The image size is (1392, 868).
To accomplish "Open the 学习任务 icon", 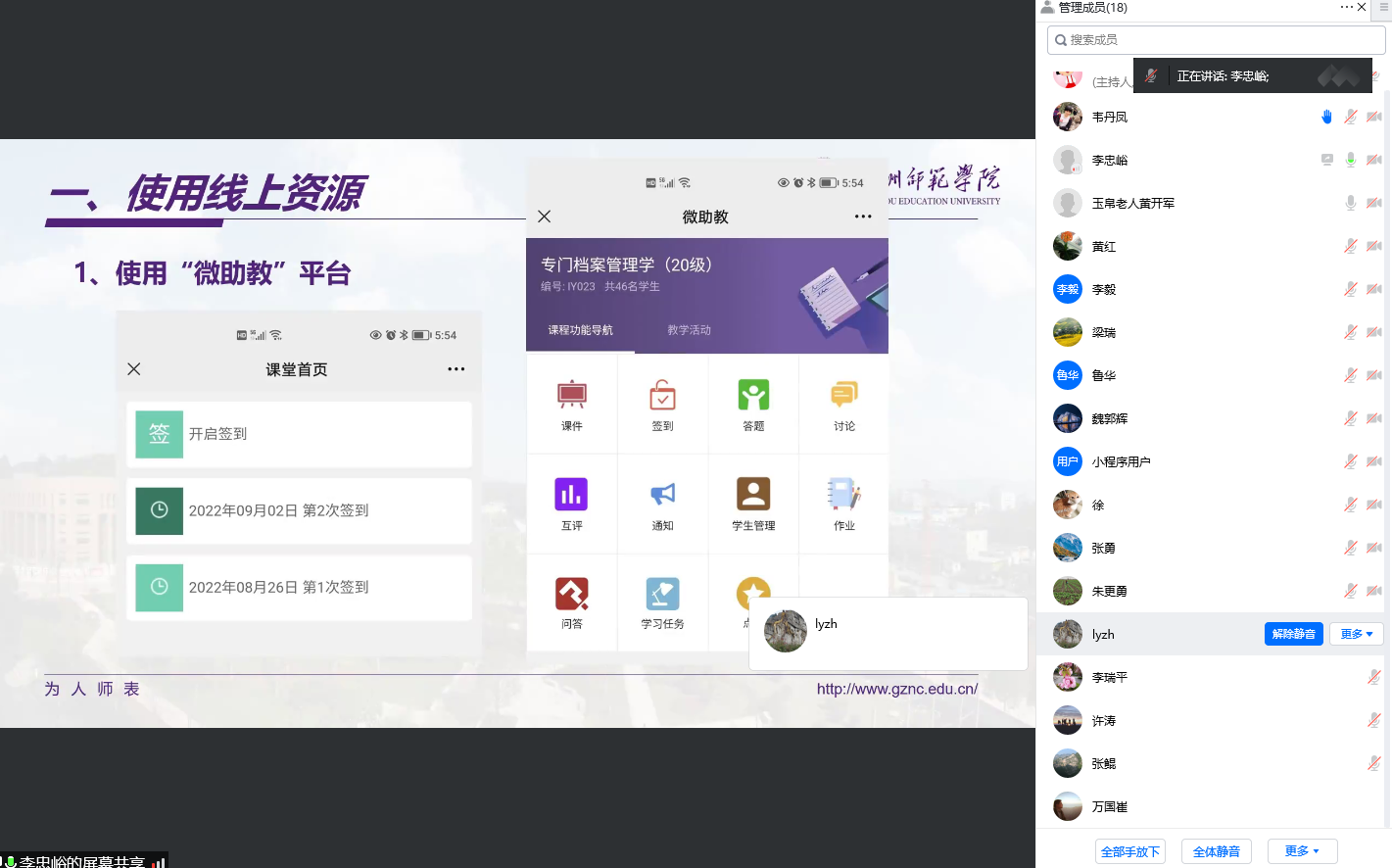I will pyautogui.click(x=663, y=594).
